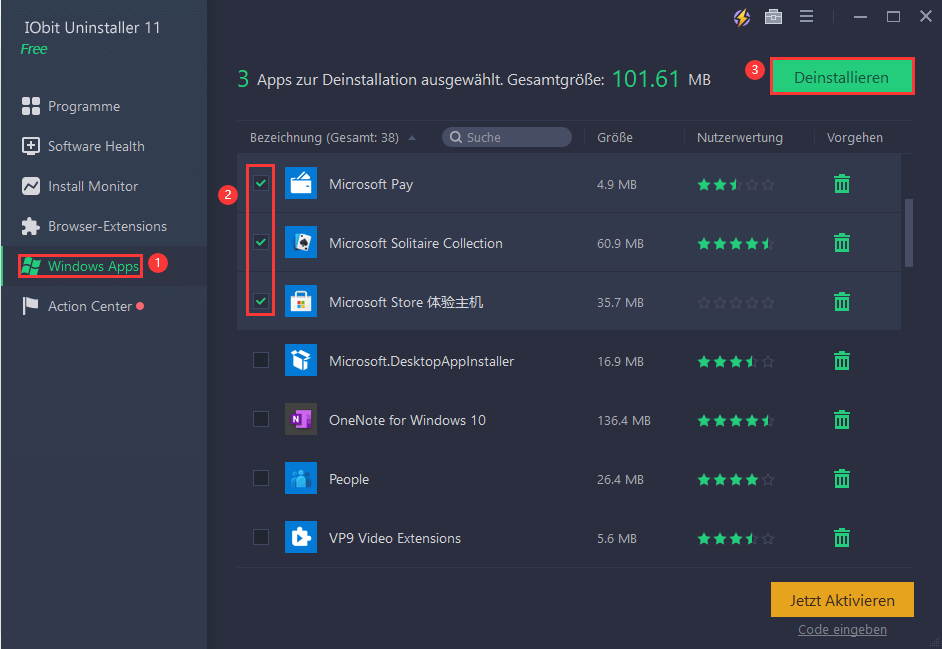Open the toolbox icon in title bar
Image resolution: width=942 pixels, height=649 pixels.
(773, 17)
